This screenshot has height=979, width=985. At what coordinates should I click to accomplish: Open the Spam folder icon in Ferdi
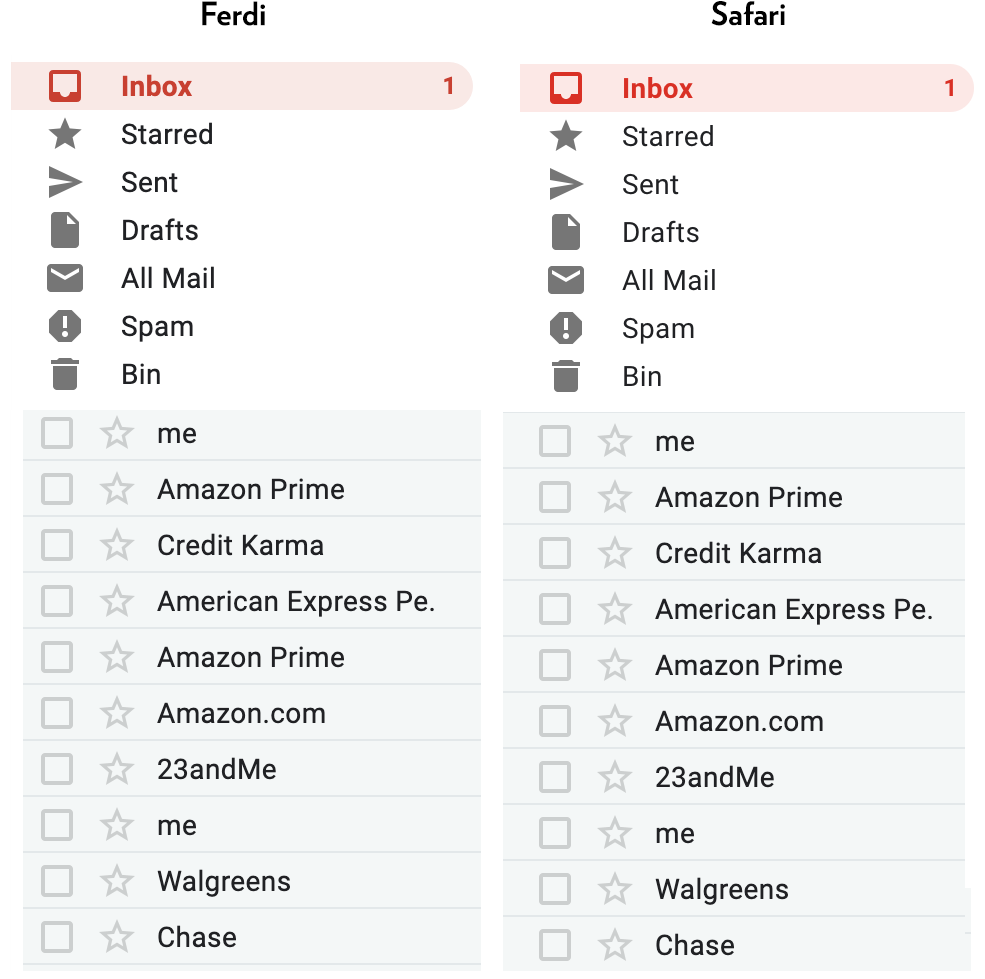pos(65,326)
